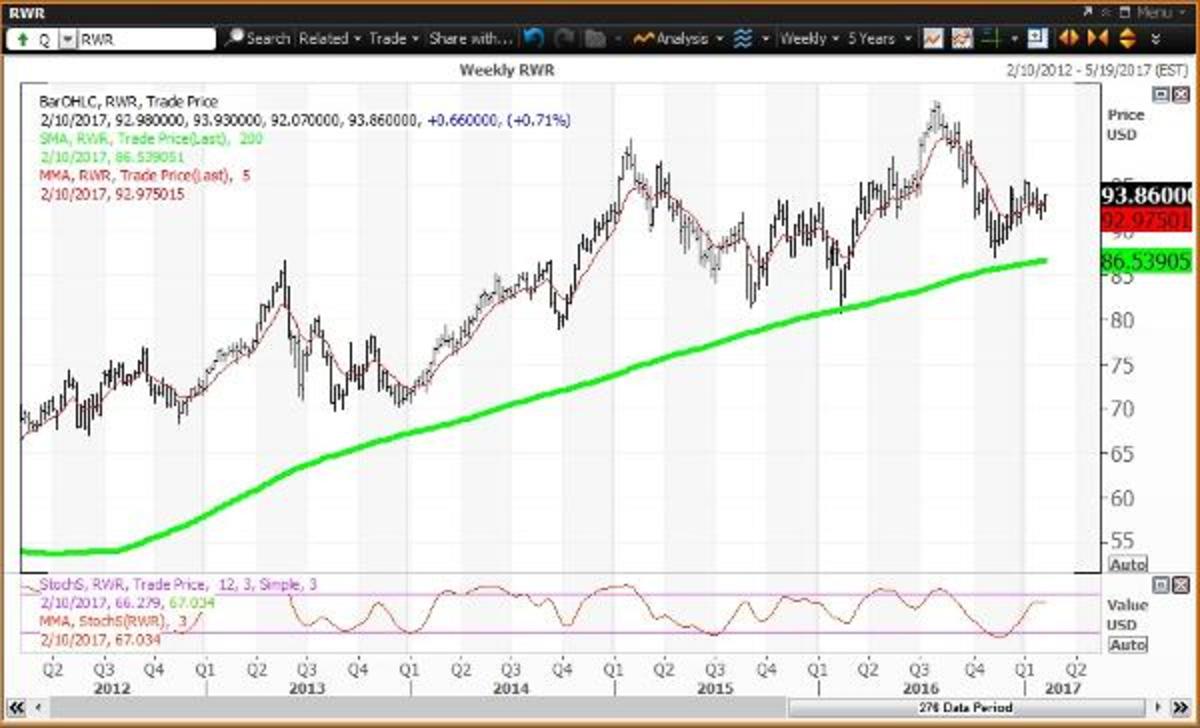Toggle Auto scale on stochastic panel
The image size is (1200, 728).
click(1127, 645)
